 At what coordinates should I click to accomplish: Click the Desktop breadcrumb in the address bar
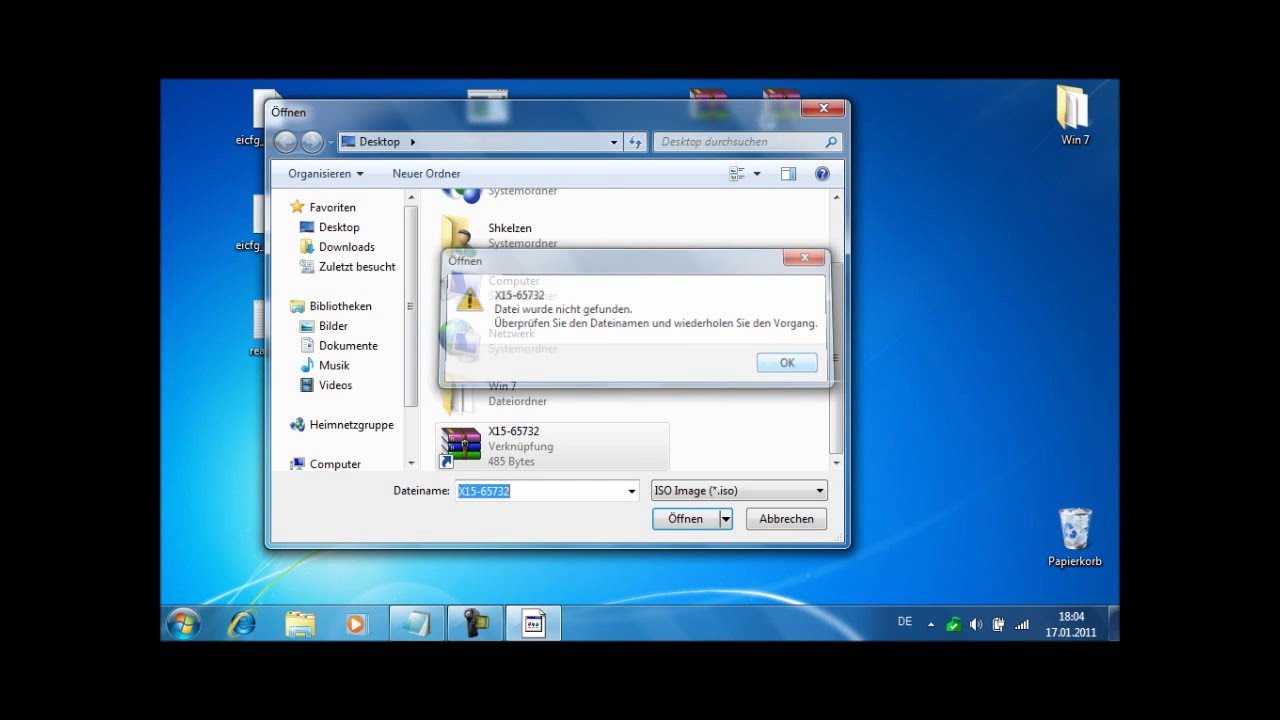click(379, 142)
